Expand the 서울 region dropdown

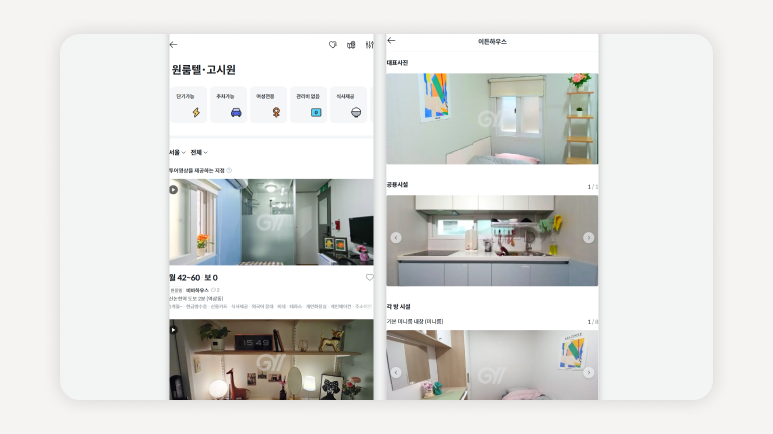[x=177, y=152]
